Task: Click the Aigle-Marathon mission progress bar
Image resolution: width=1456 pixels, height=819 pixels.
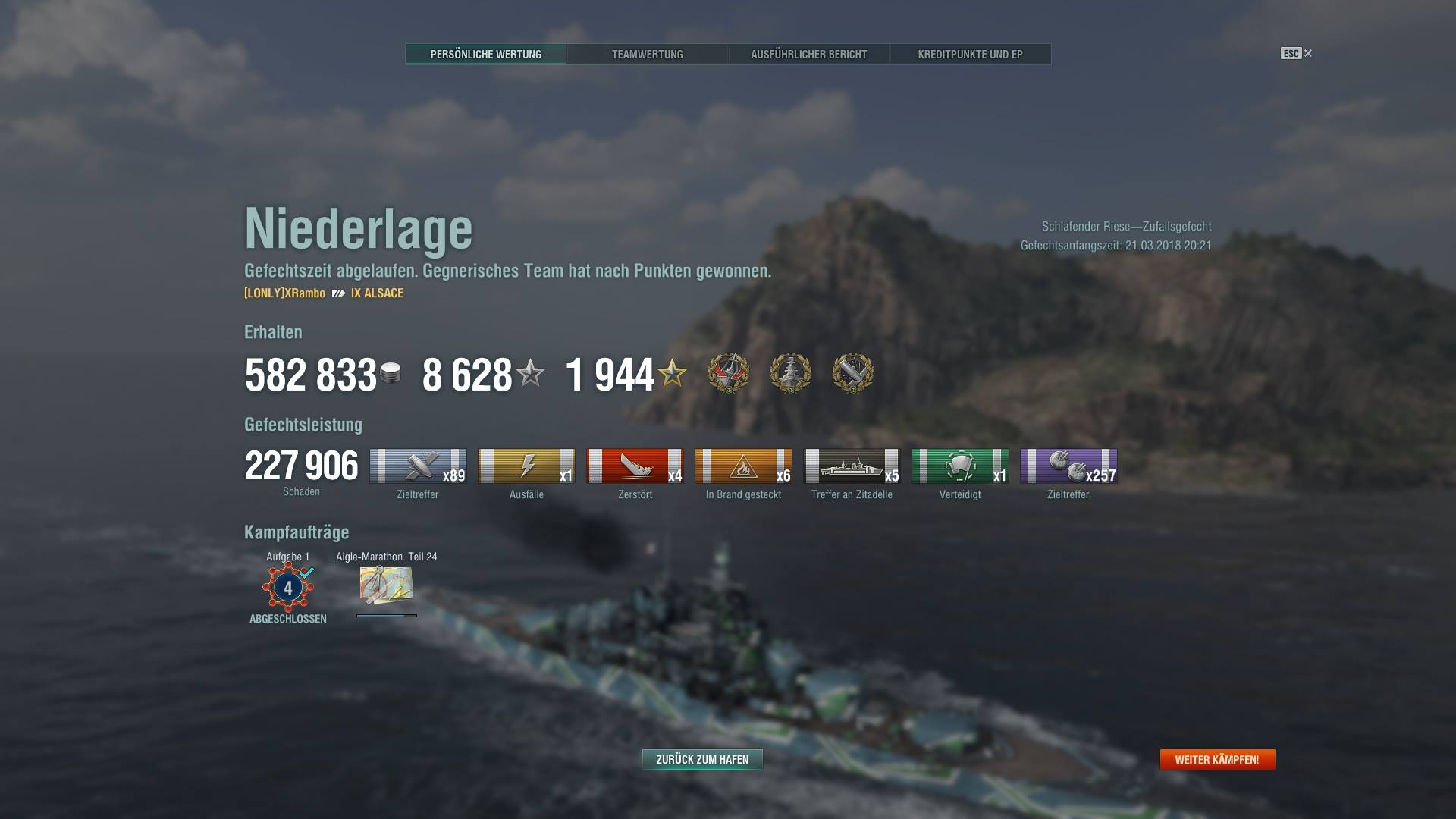Action: (x=387, y=616)
